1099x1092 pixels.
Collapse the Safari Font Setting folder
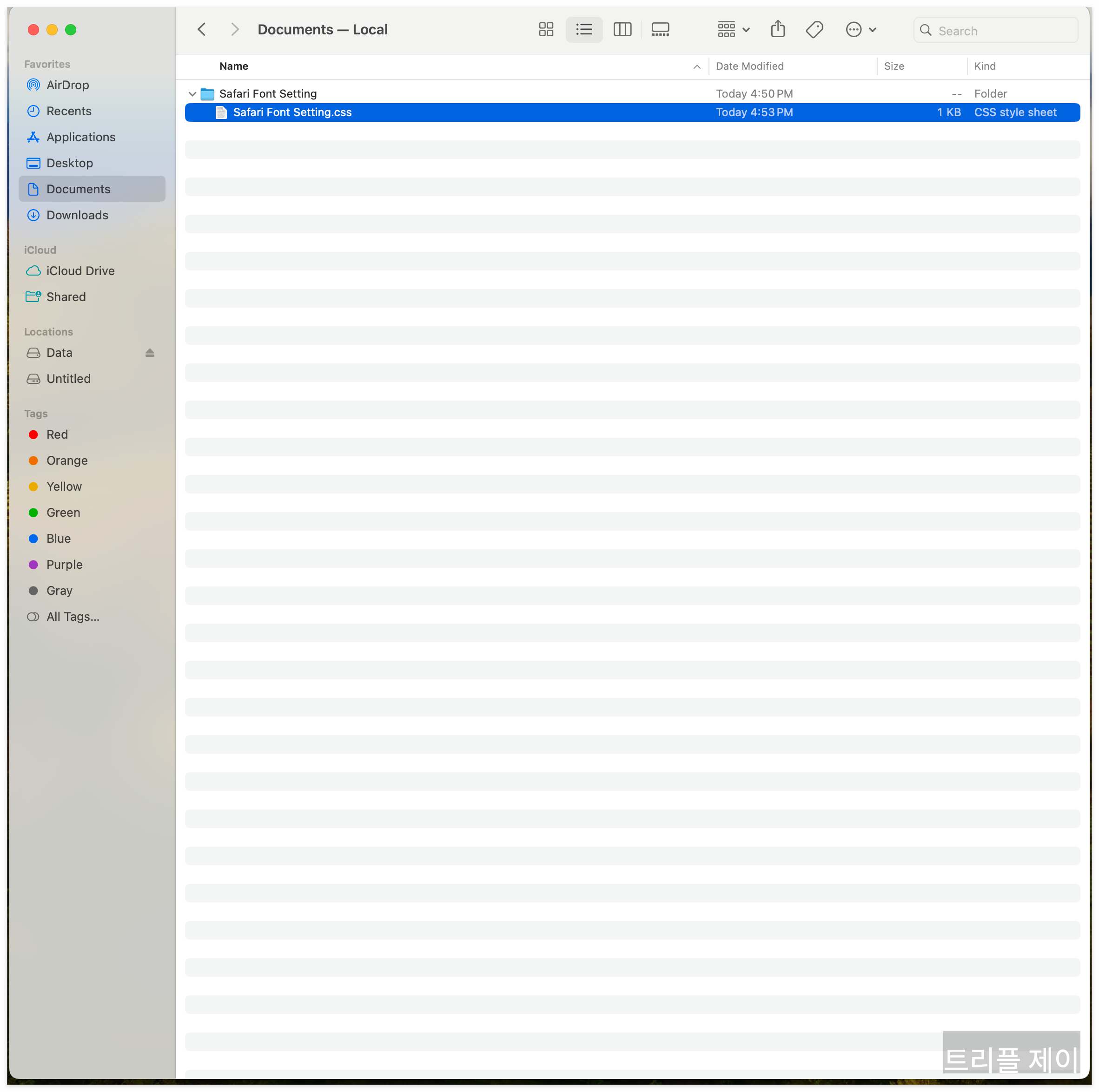(192, 94)
